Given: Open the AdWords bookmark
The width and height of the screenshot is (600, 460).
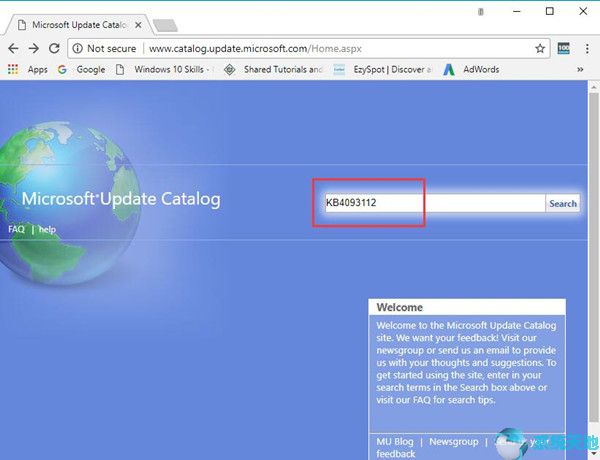Looking at the screenshot, I should [471, 69].
